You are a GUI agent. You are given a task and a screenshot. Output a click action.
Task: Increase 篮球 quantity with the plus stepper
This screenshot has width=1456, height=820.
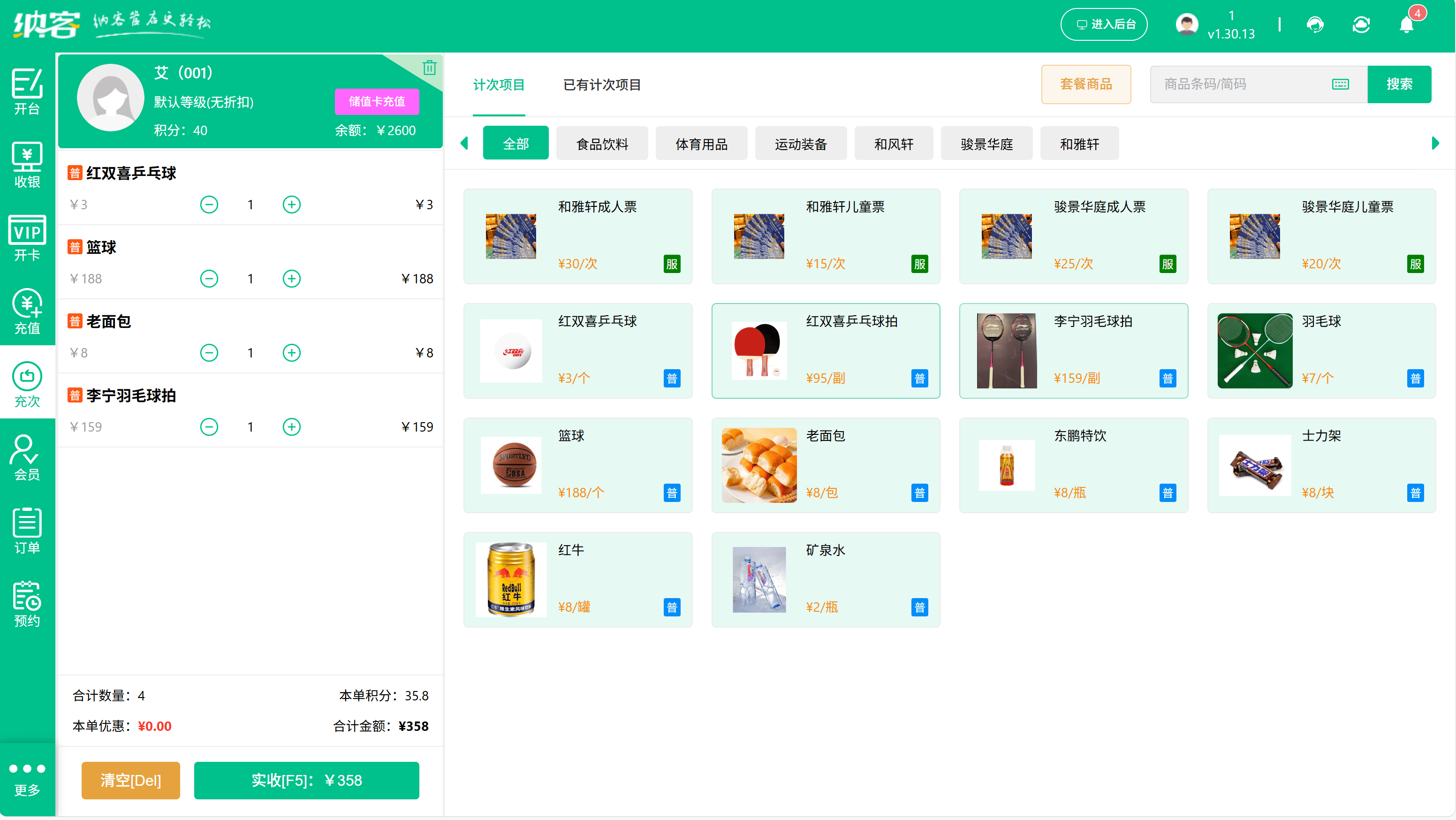coord(291,278)
